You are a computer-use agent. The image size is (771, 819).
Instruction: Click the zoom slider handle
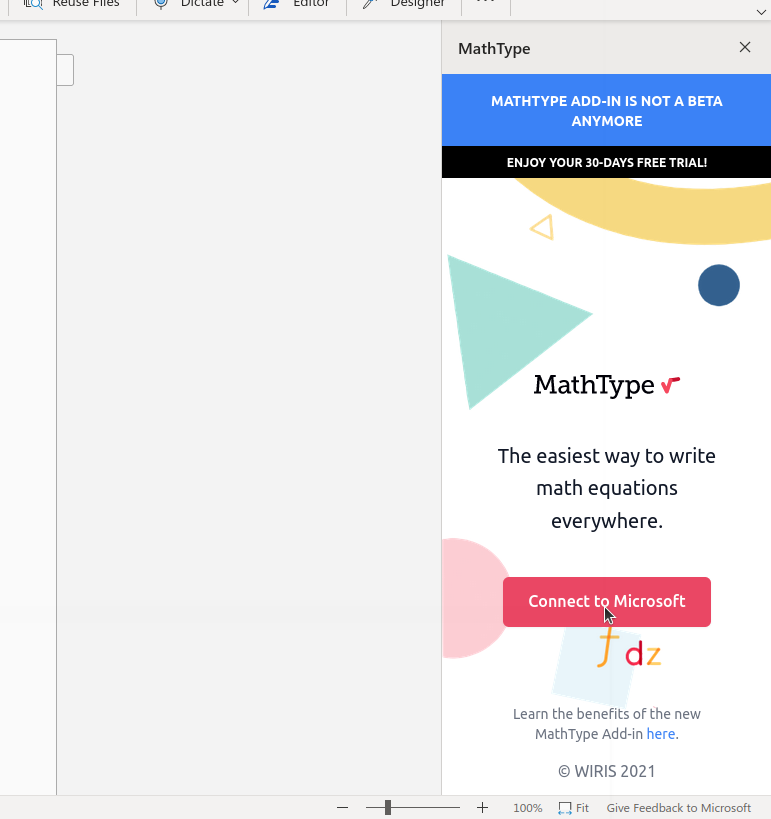388,808
